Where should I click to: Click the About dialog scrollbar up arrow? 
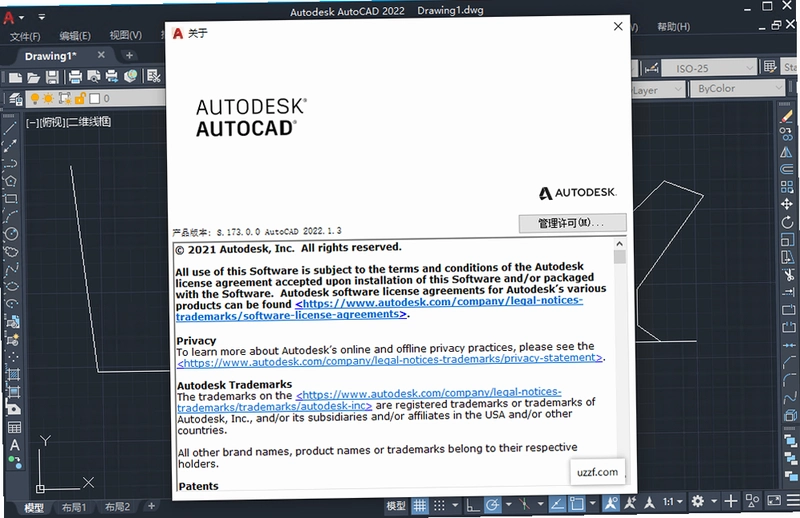click(x=619, y=244)
